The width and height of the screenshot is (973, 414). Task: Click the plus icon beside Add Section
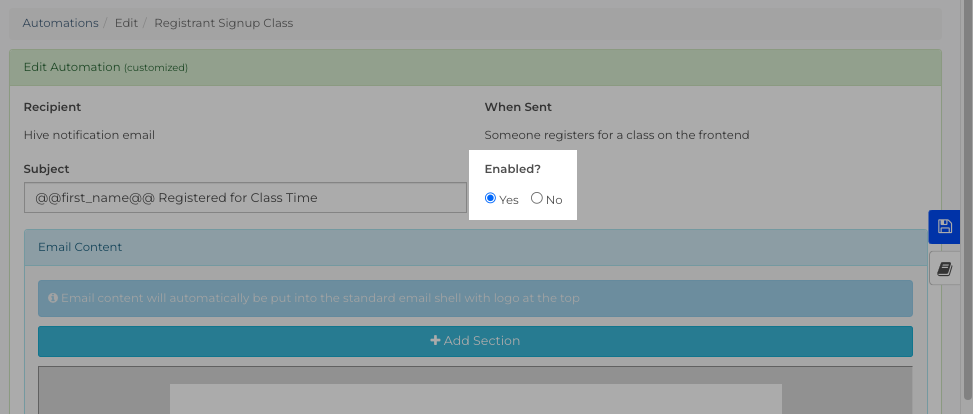tap(436, 341)
